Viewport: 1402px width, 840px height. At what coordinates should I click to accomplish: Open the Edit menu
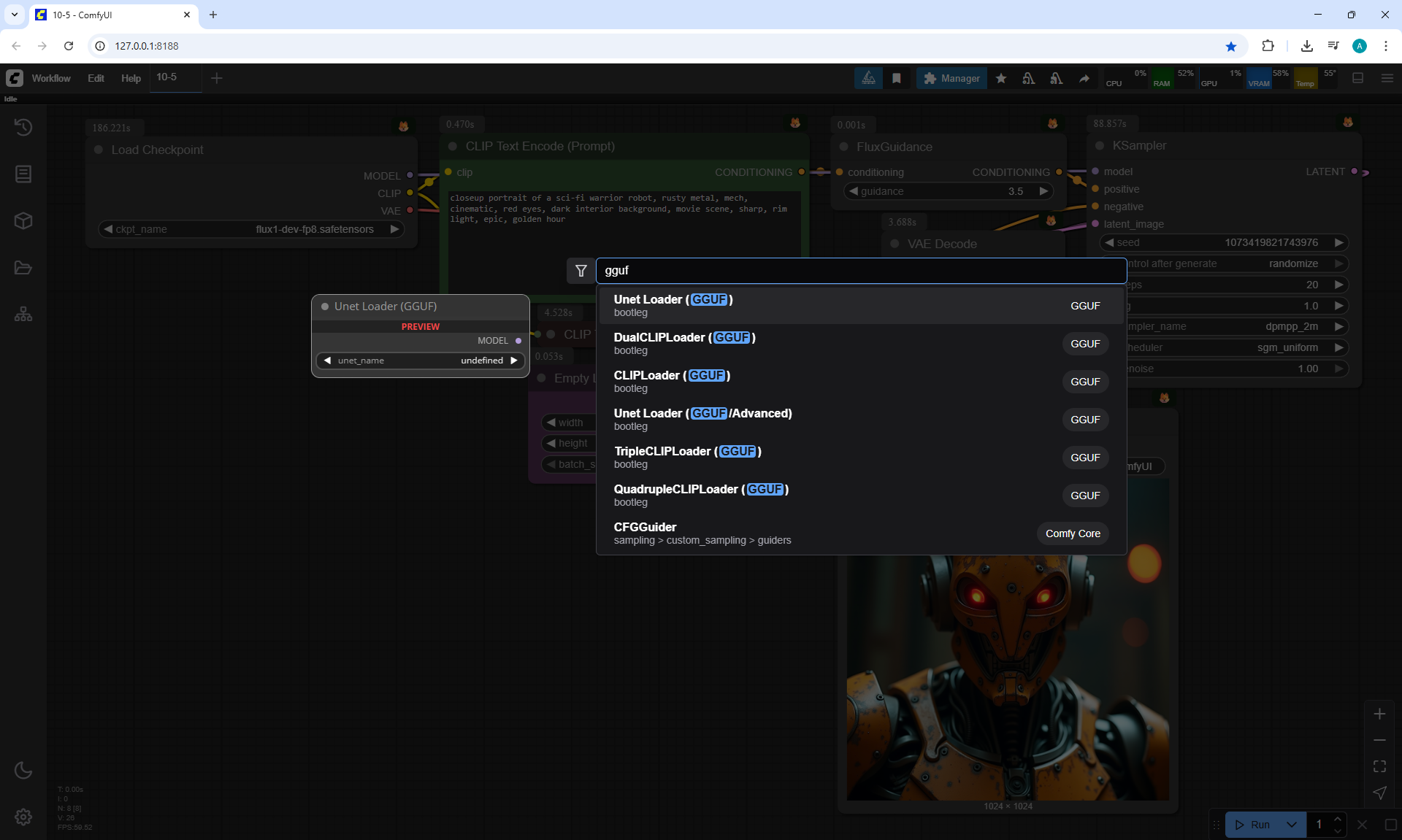pyautogui.click(x=96, y=78)
